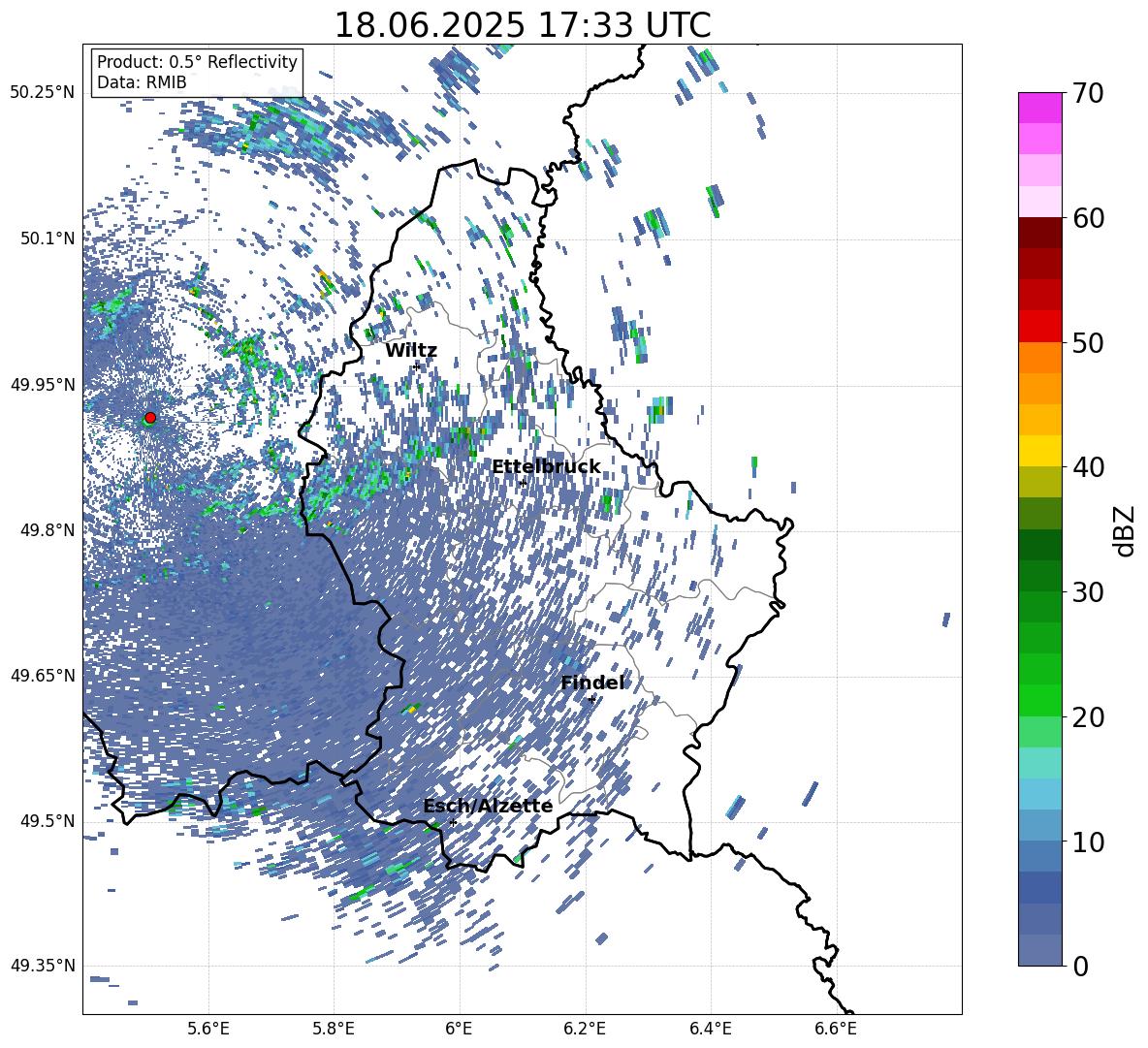1148x1048 pixels.
Task: Click the colorbar value 60
Action: [x=1088, y=218]
